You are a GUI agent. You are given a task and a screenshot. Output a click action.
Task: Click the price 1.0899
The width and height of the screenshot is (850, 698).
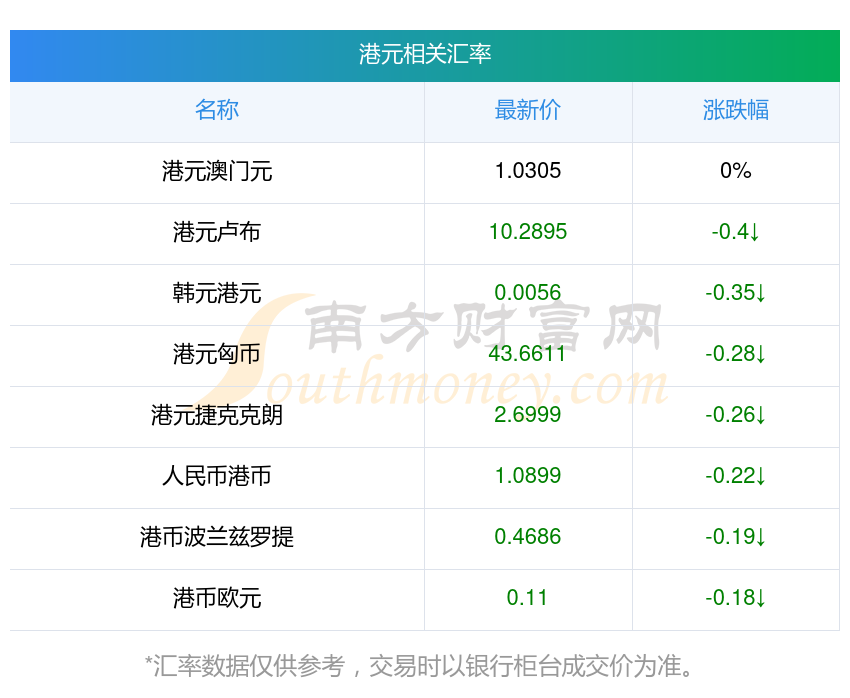point(527,476)
